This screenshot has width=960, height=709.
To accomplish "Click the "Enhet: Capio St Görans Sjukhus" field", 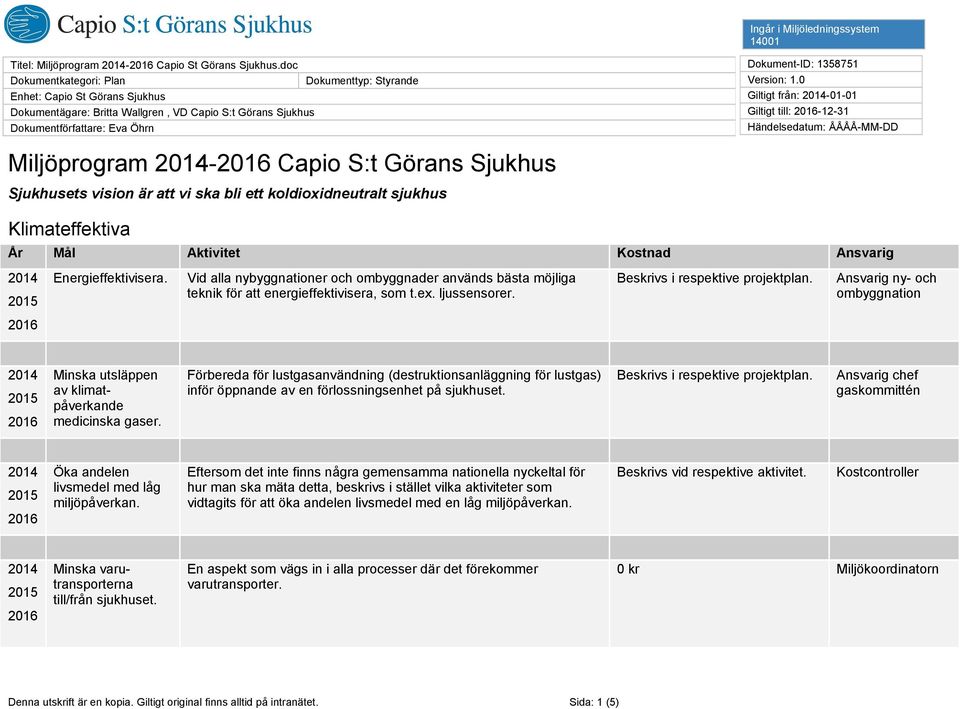I will 369,97.
